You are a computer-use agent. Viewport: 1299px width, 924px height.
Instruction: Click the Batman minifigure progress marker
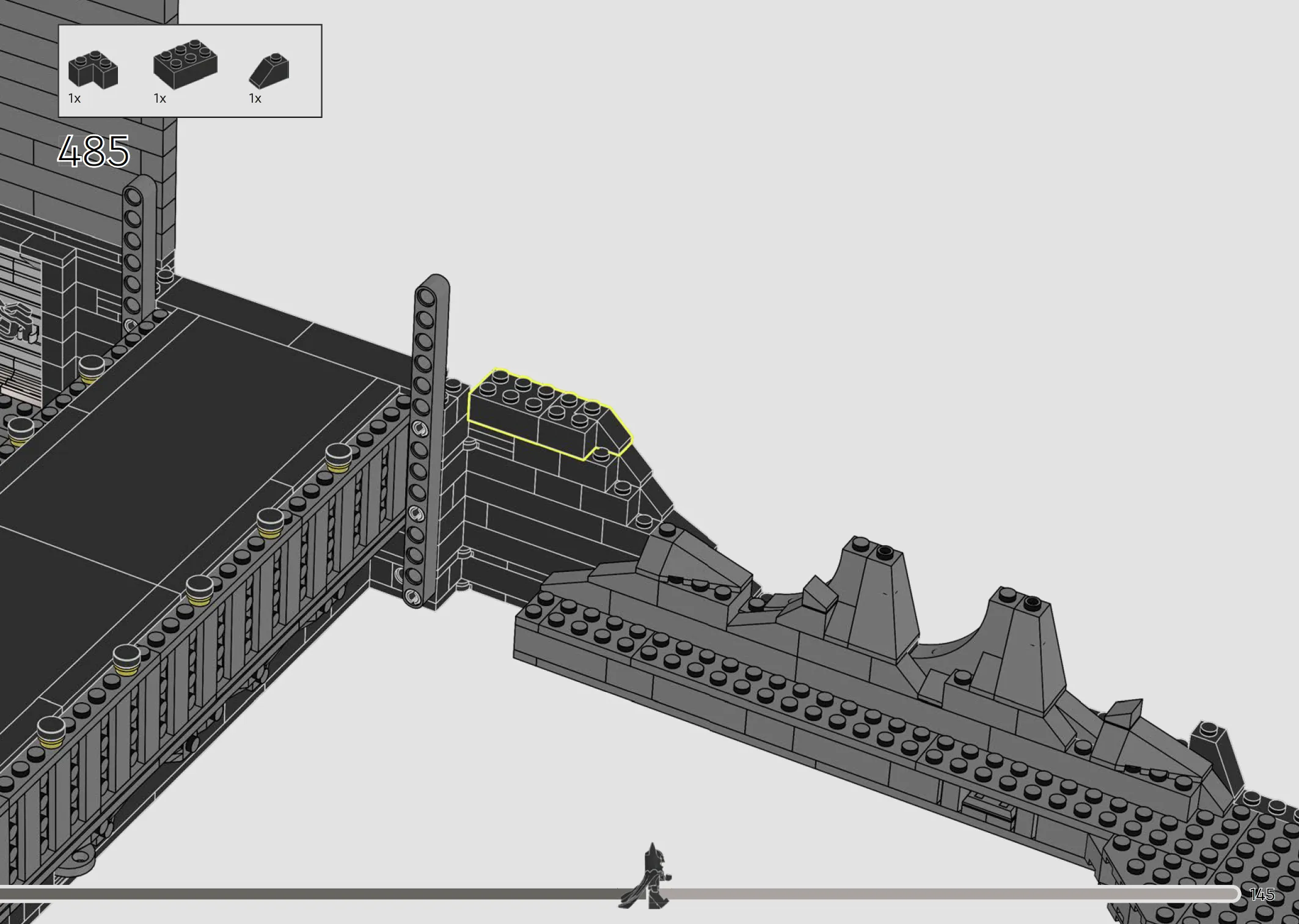pos(646,875)
